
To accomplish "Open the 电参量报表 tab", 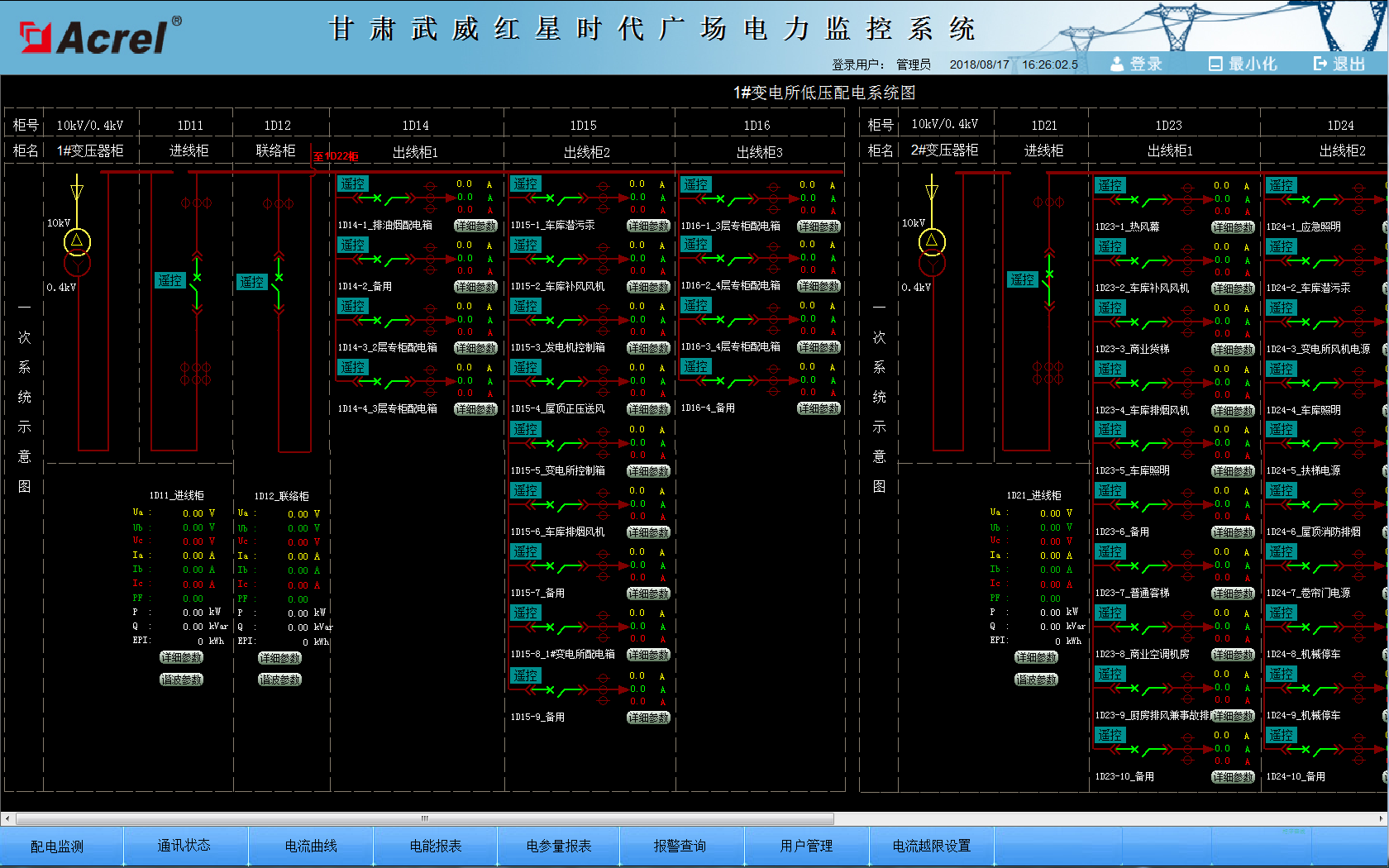I will 559,846.
